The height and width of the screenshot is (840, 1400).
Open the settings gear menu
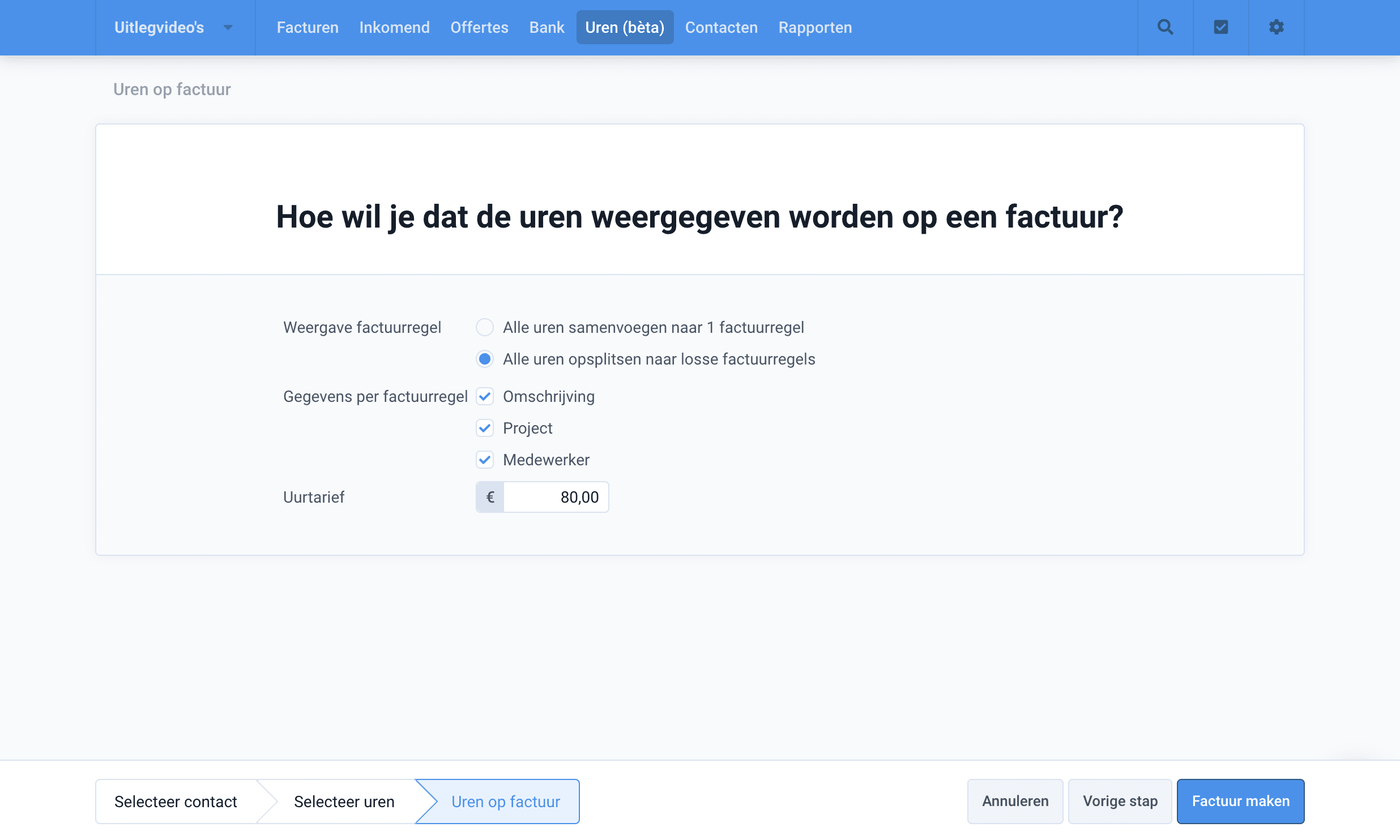1276,27
